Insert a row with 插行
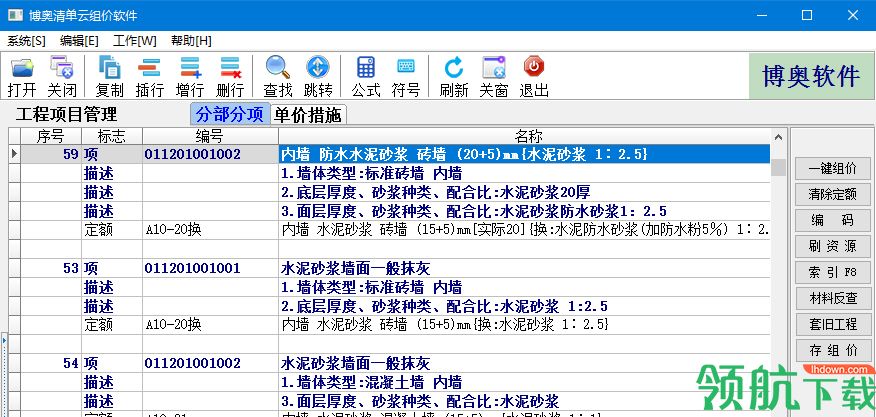Viewport: 876px width, 417px height. [x=149, y=77]
